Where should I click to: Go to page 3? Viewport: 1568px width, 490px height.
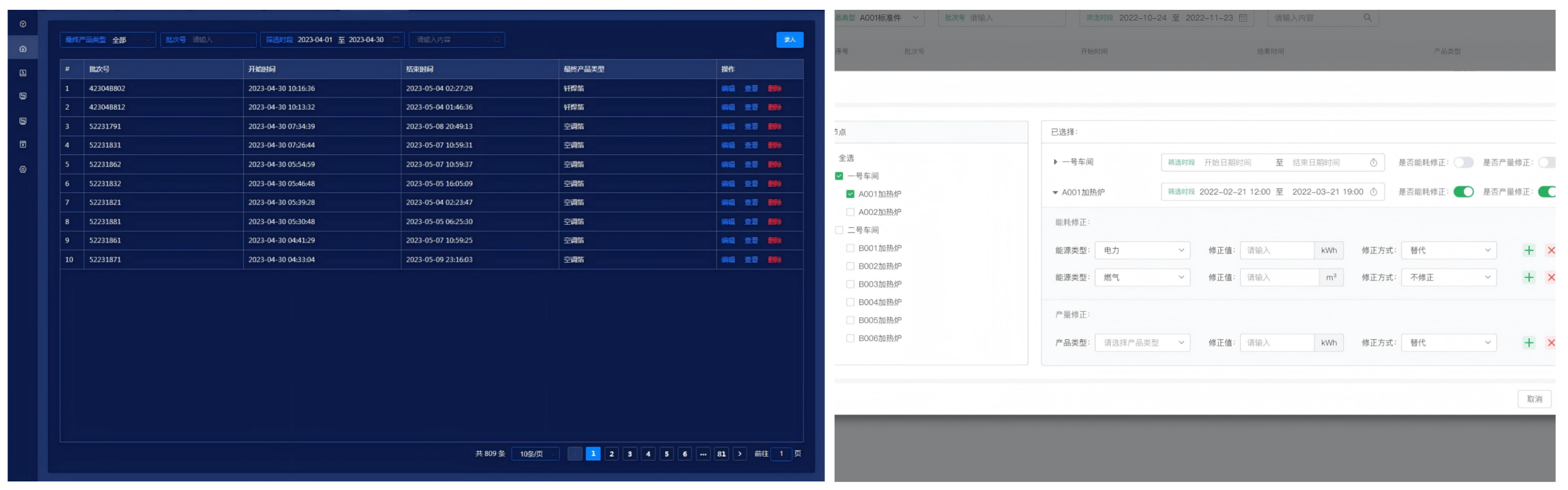point(630,454)
